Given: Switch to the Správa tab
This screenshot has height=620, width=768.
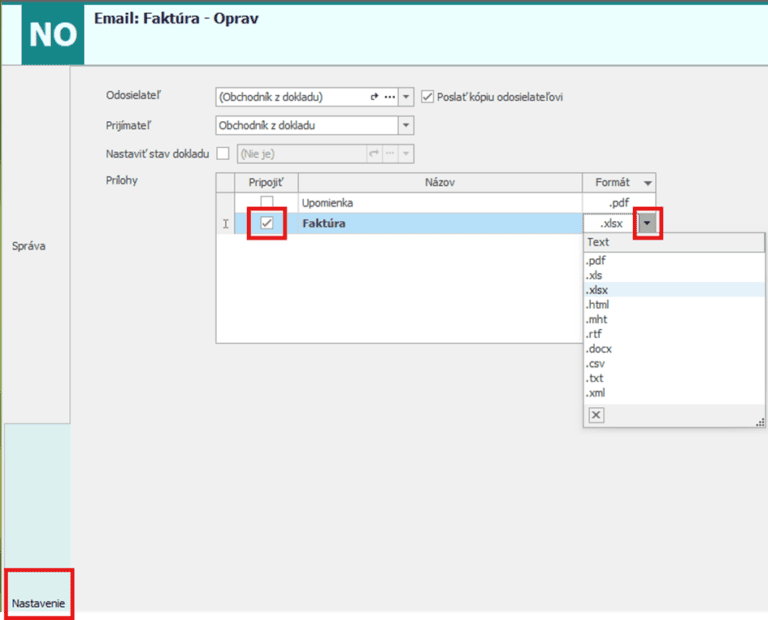Looking at the screenshot, I should 30,245.
